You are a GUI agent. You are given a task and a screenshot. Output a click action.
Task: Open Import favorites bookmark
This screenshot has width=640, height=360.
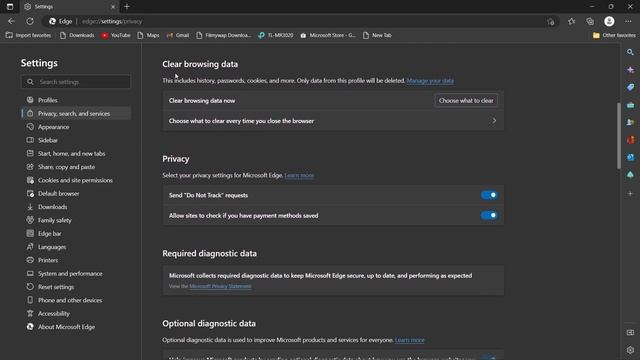(x=29, y=36)
